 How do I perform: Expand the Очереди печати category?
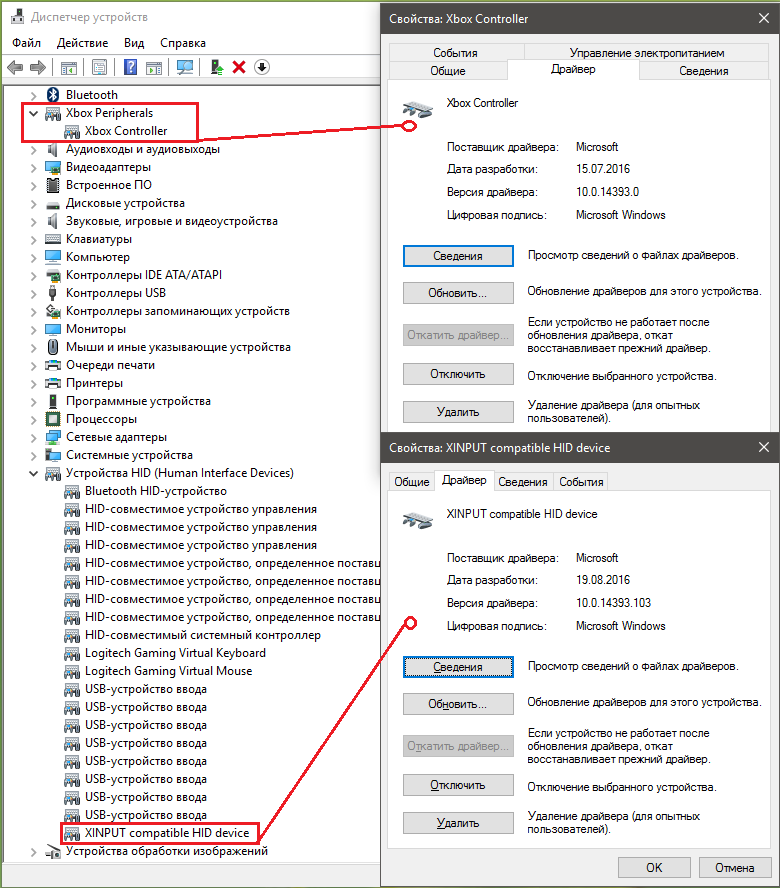coord(33,365)
